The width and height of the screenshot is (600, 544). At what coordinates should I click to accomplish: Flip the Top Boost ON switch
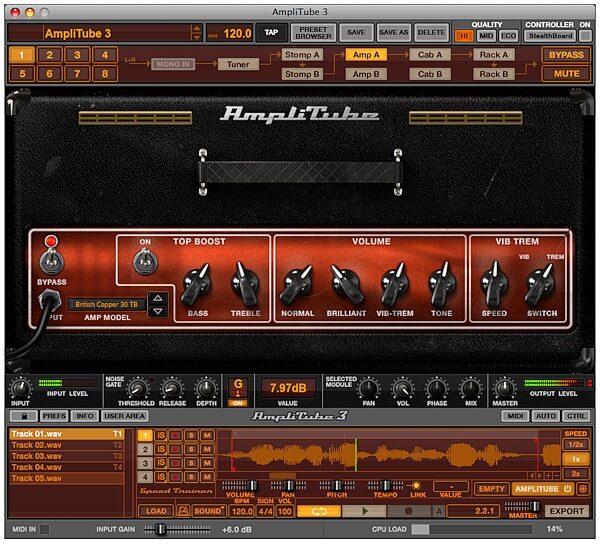click(145, 261)
